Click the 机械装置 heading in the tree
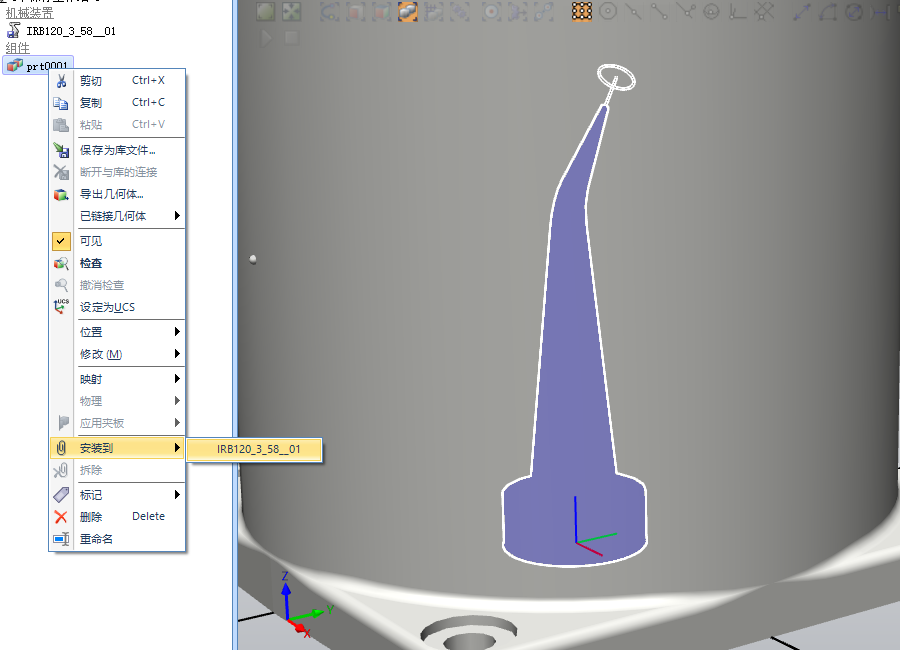 (29, 13)
